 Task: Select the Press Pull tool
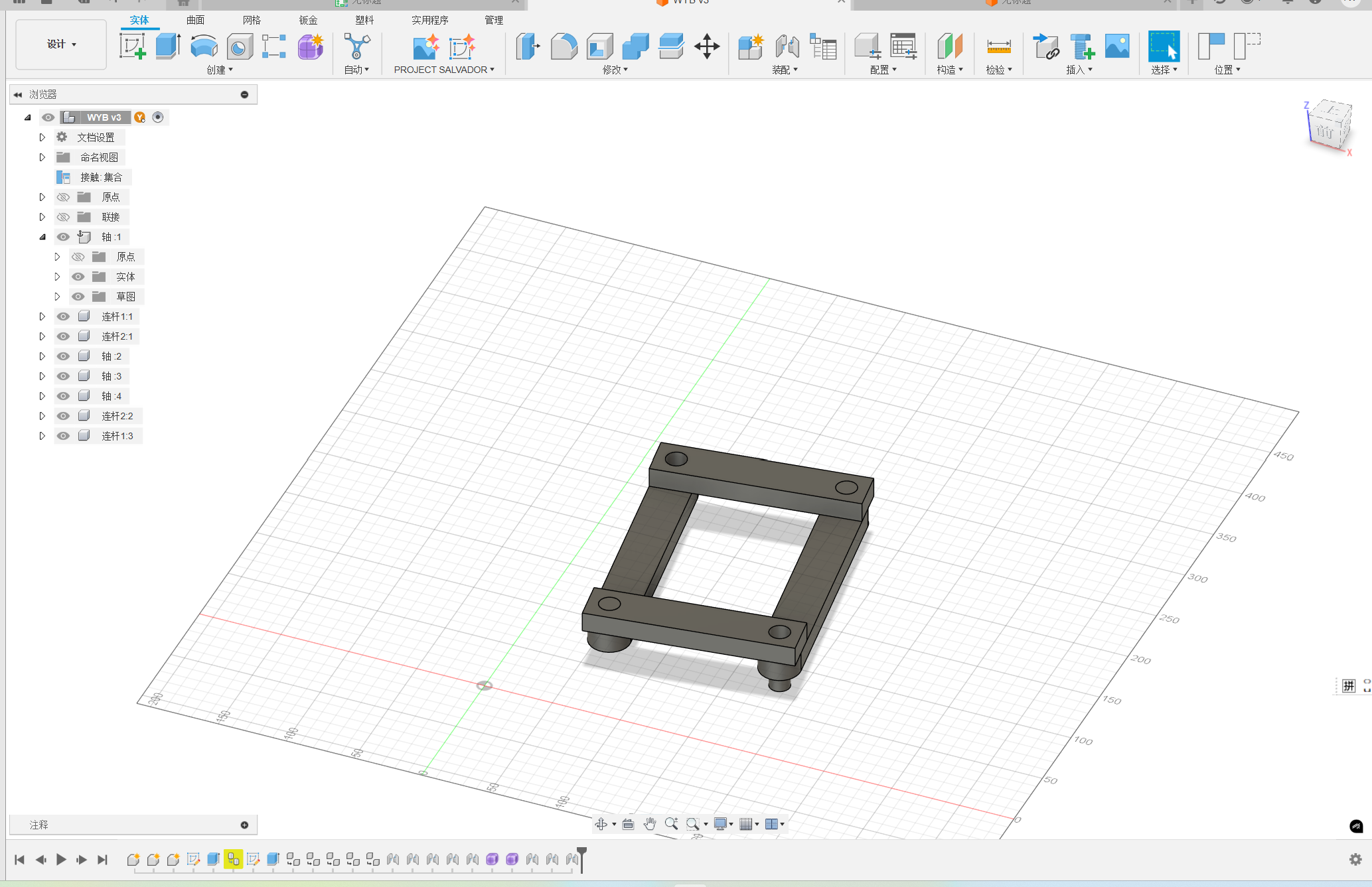[528, 46]
